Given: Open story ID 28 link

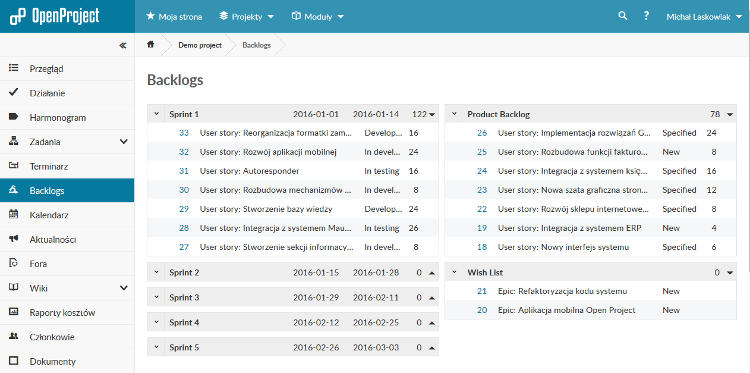Looking at the screenshot, I should [x=184, y=228].
